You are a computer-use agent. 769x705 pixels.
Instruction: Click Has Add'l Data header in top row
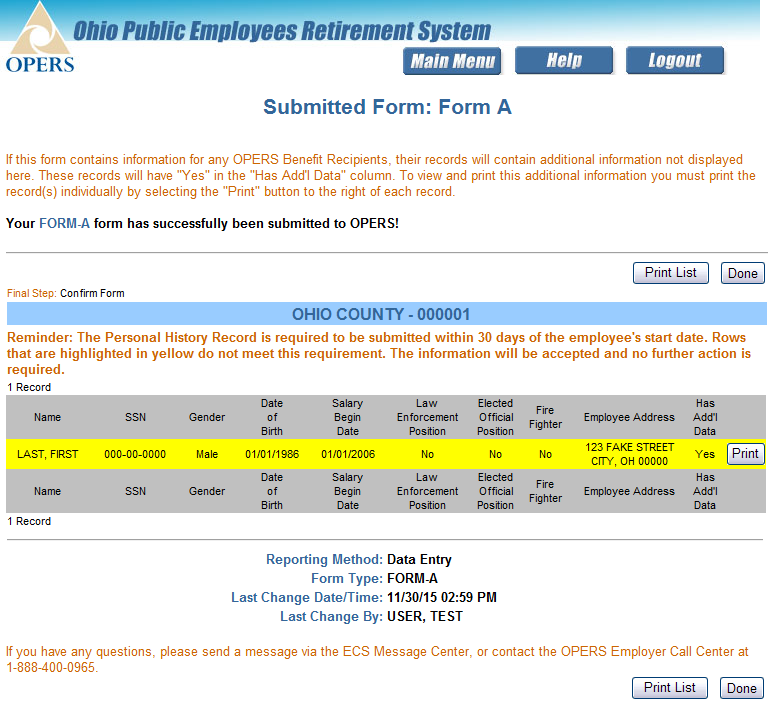[x=705, y=418]
